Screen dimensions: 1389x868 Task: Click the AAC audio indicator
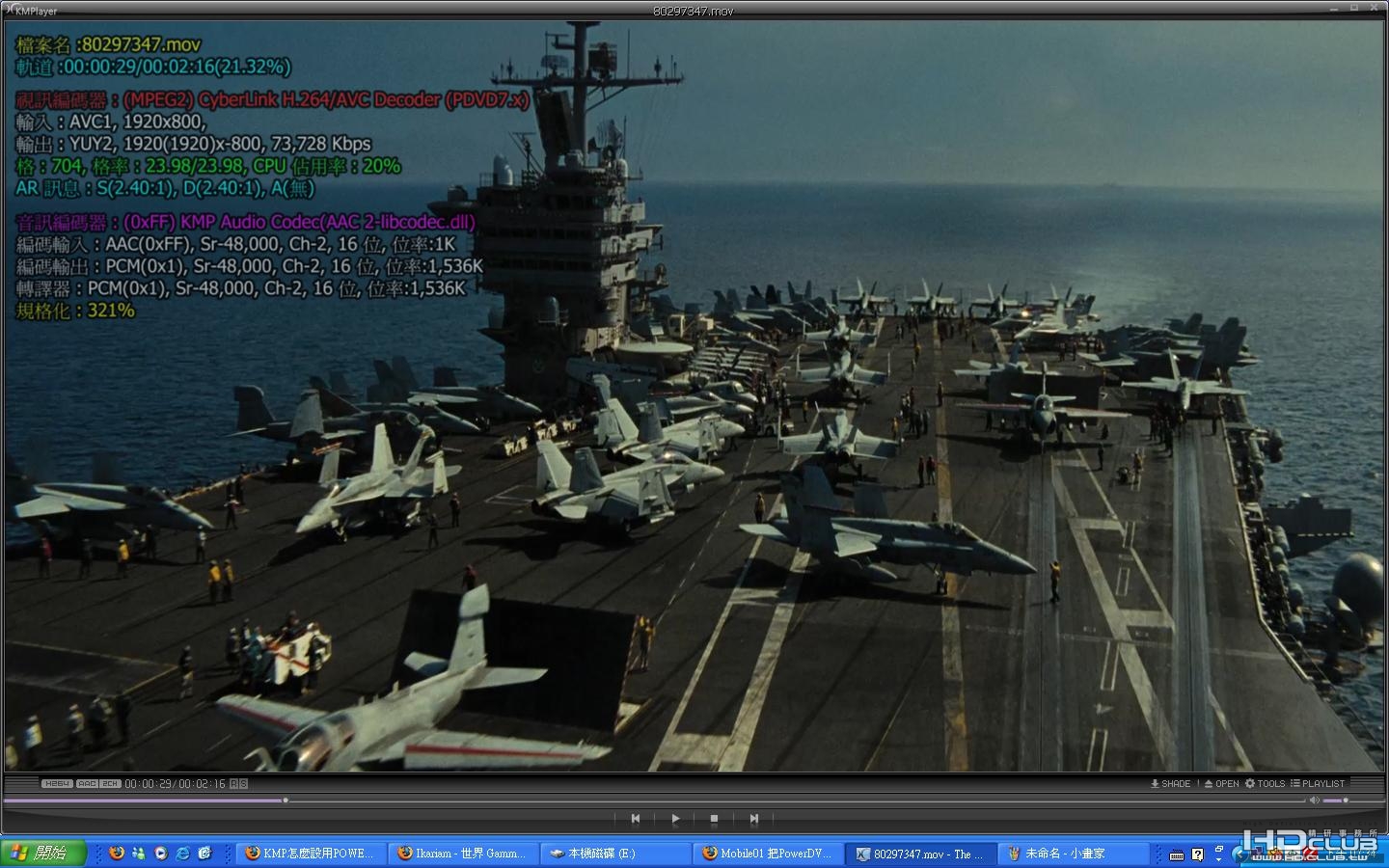pos(87,783)
